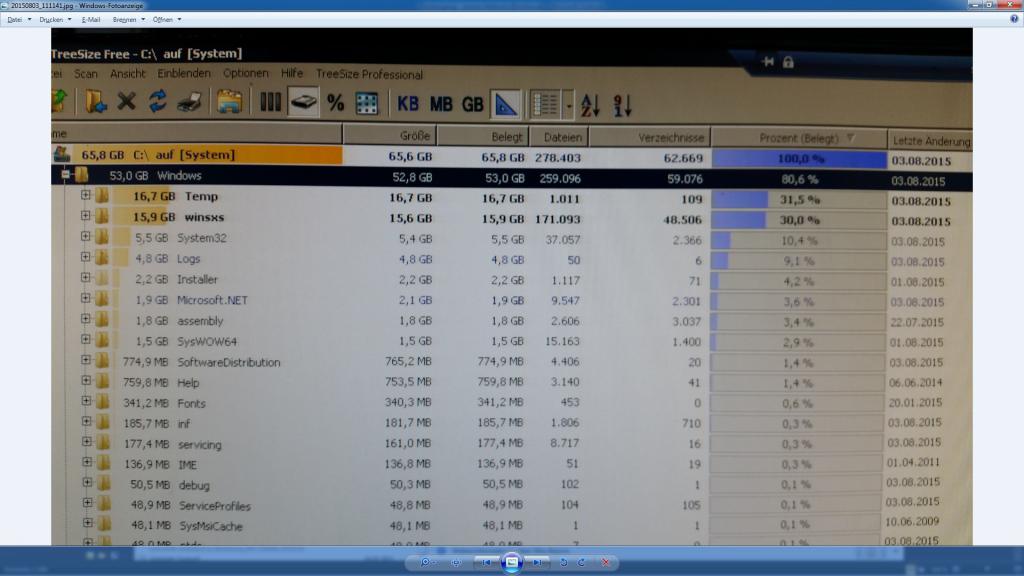Expand the Installer folder node
Screen dimensions: 1024x576
[86, 278]
